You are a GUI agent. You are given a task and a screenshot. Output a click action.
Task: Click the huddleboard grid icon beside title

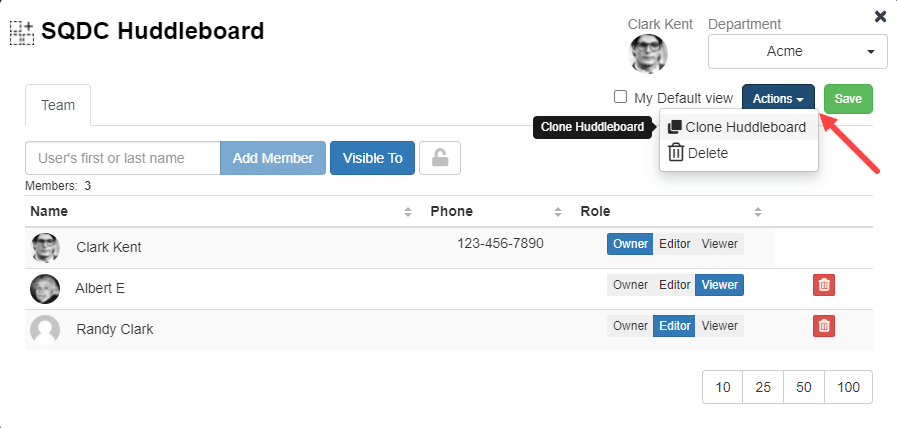coord(22,33)
